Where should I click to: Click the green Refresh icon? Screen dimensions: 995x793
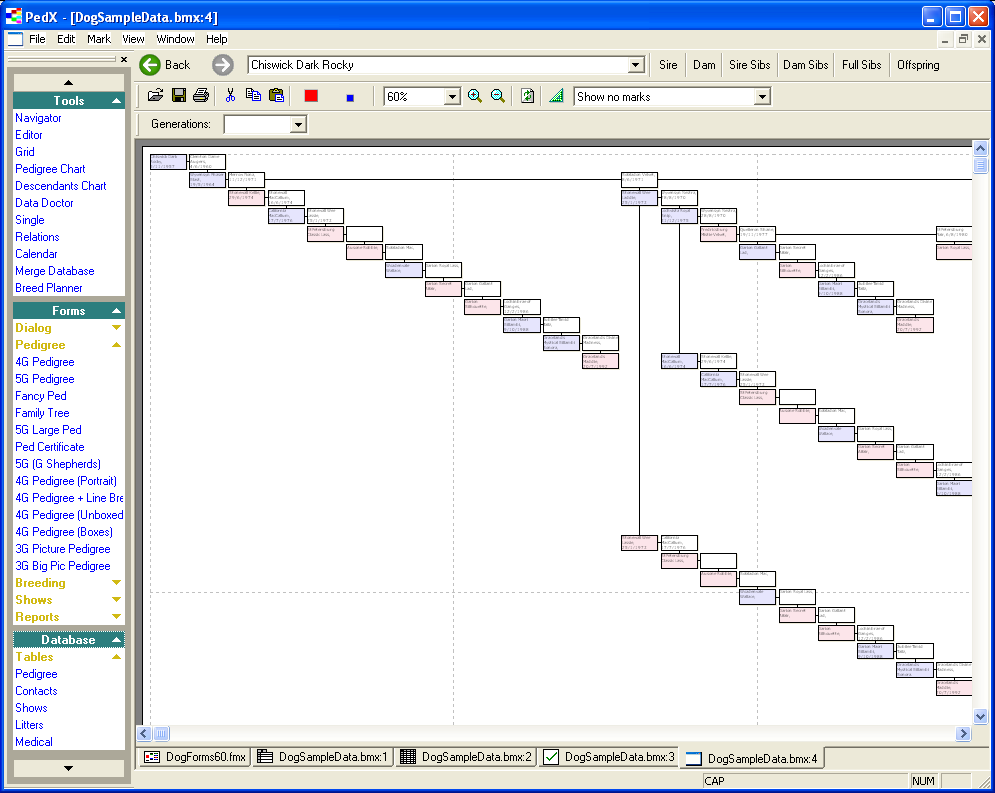(527, 96)
